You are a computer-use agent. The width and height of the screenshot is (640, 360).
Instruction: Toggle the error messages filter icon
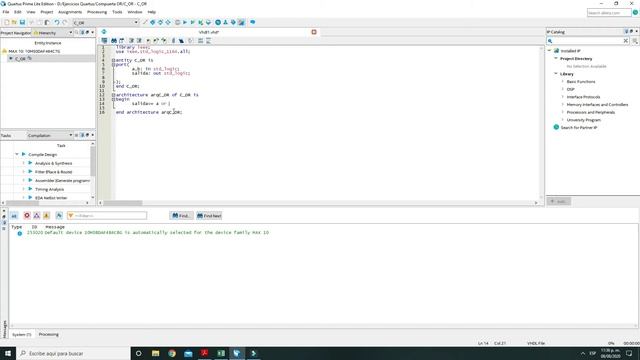27,216
